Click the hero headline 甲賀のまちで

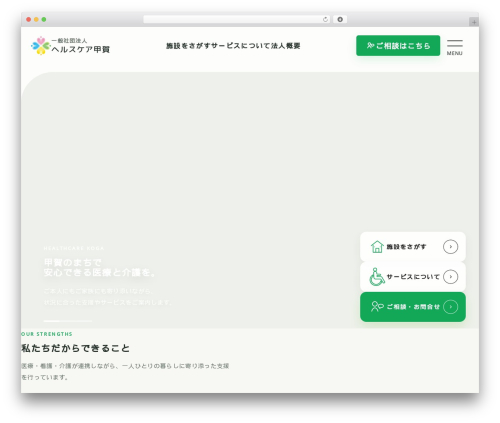coord(73,262)
